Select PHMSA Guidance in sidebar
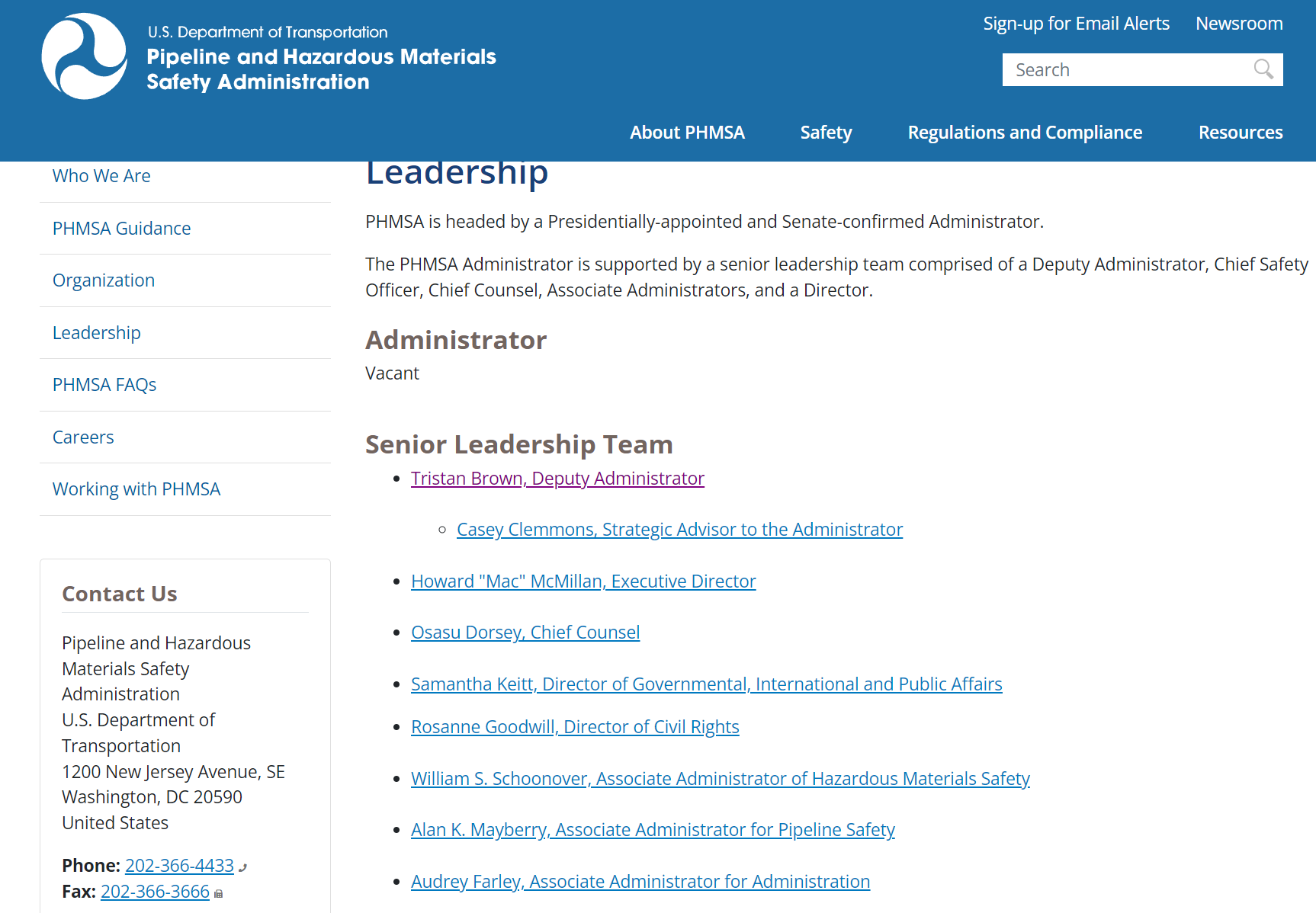 (x=121, y=229)
